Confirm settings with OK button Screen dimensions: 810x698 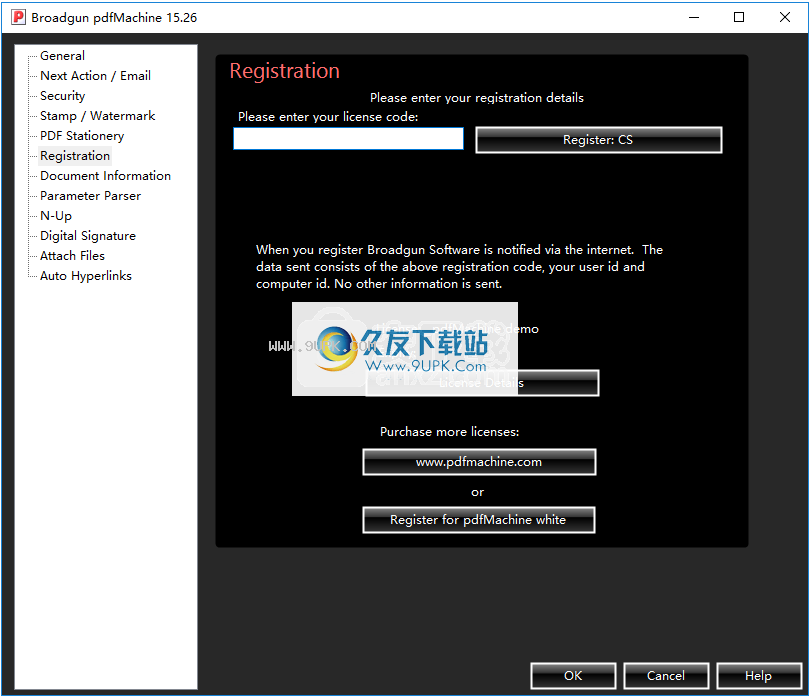[573, 676]
